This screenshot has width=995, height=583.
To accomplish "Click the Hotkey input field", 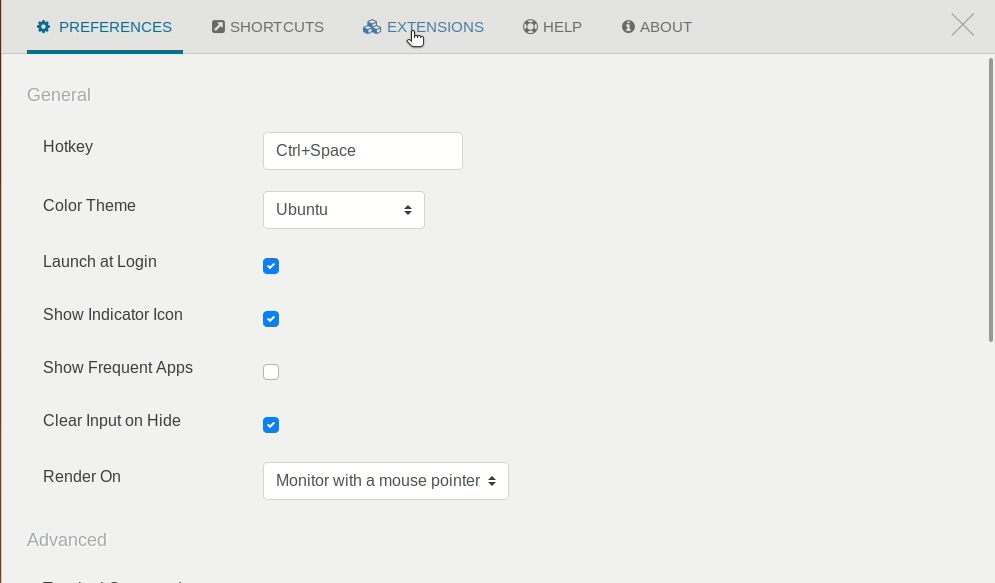I will (363, 151).
